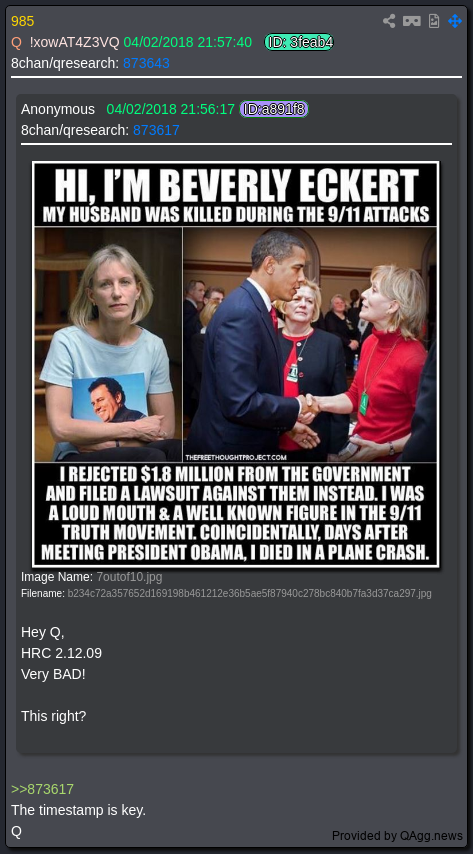Click the Anonymous poster name
The image size is (473, 854).
[x=58, y=109]
